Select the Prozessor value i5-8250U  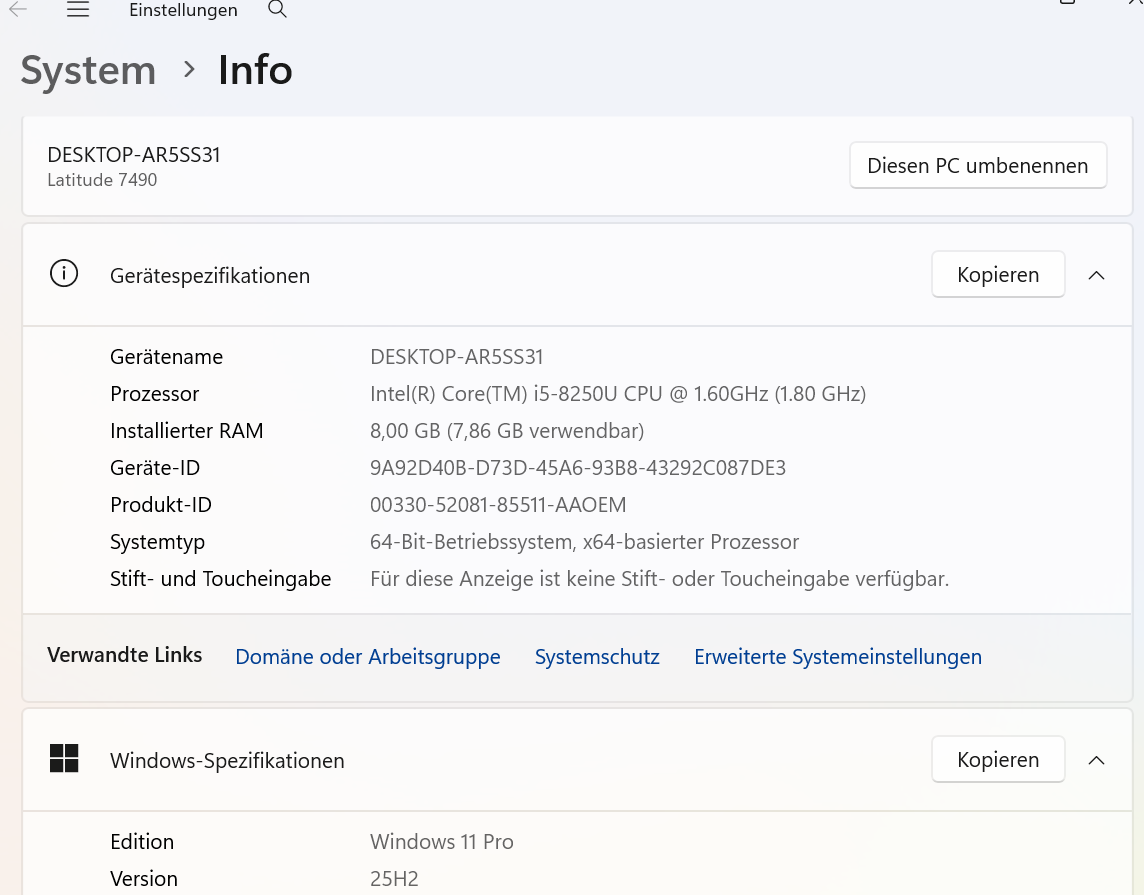tap(618, 394)
